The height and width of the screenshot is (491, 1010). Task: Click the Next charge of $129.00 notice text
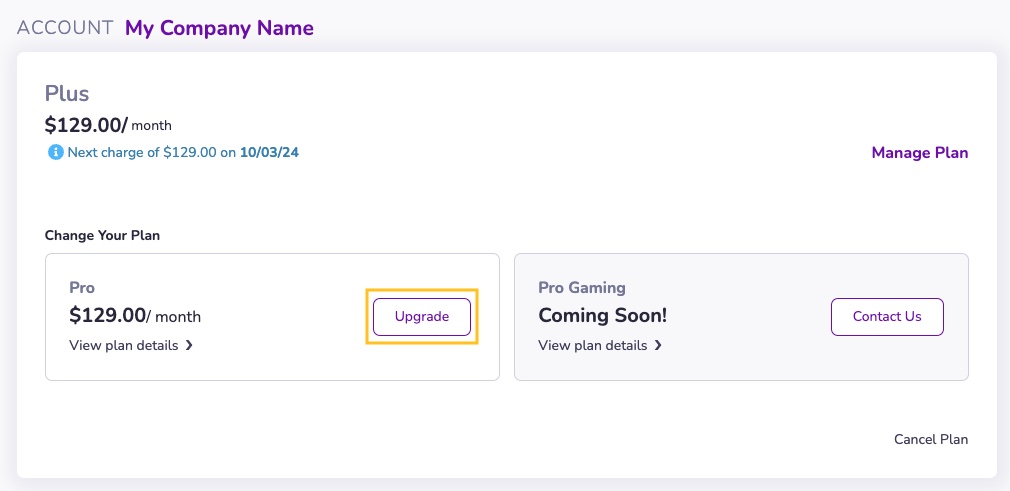pyautogui.click(x=183, y=153)
